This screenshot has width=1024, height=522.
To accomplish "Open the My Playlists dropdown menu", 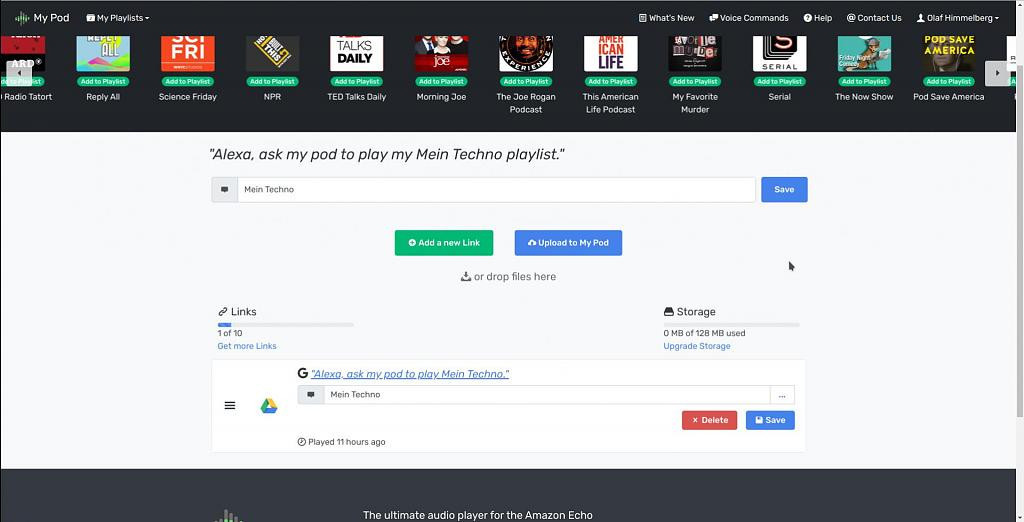I will point(118,18).
